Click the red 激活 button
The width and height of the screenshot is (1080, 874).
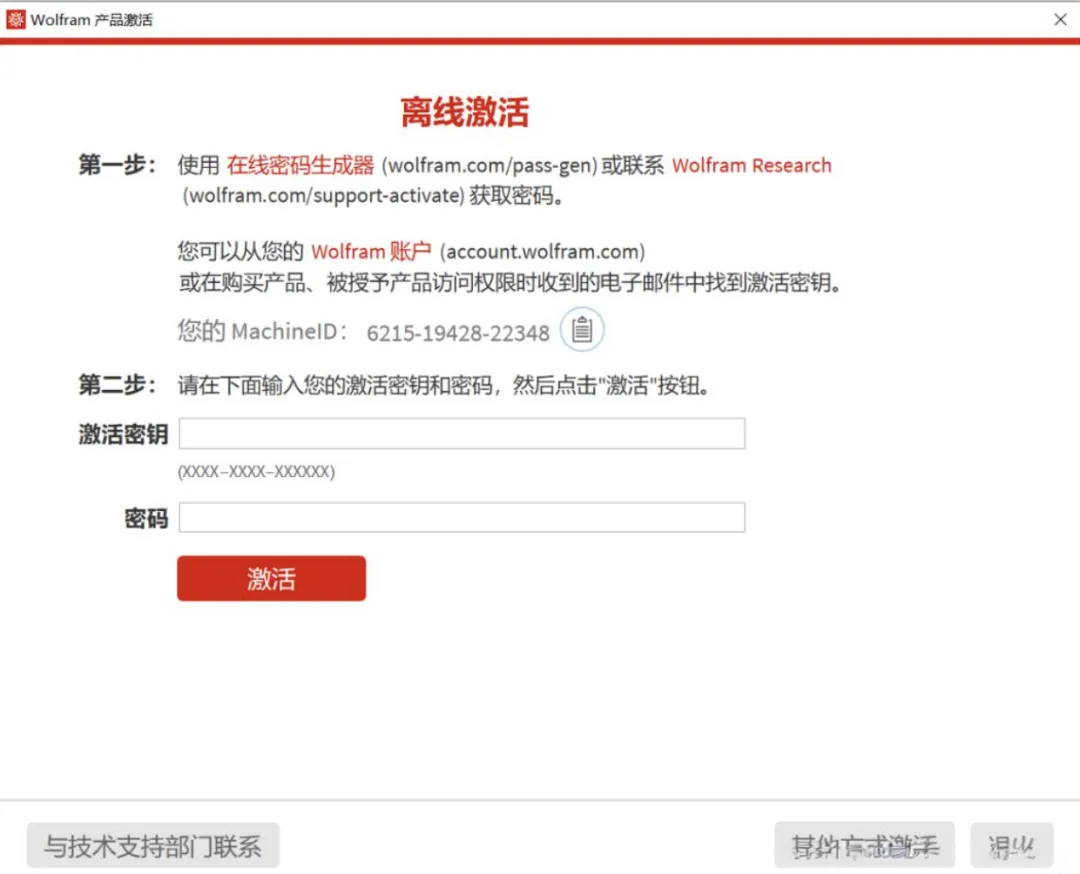(271, 579)
